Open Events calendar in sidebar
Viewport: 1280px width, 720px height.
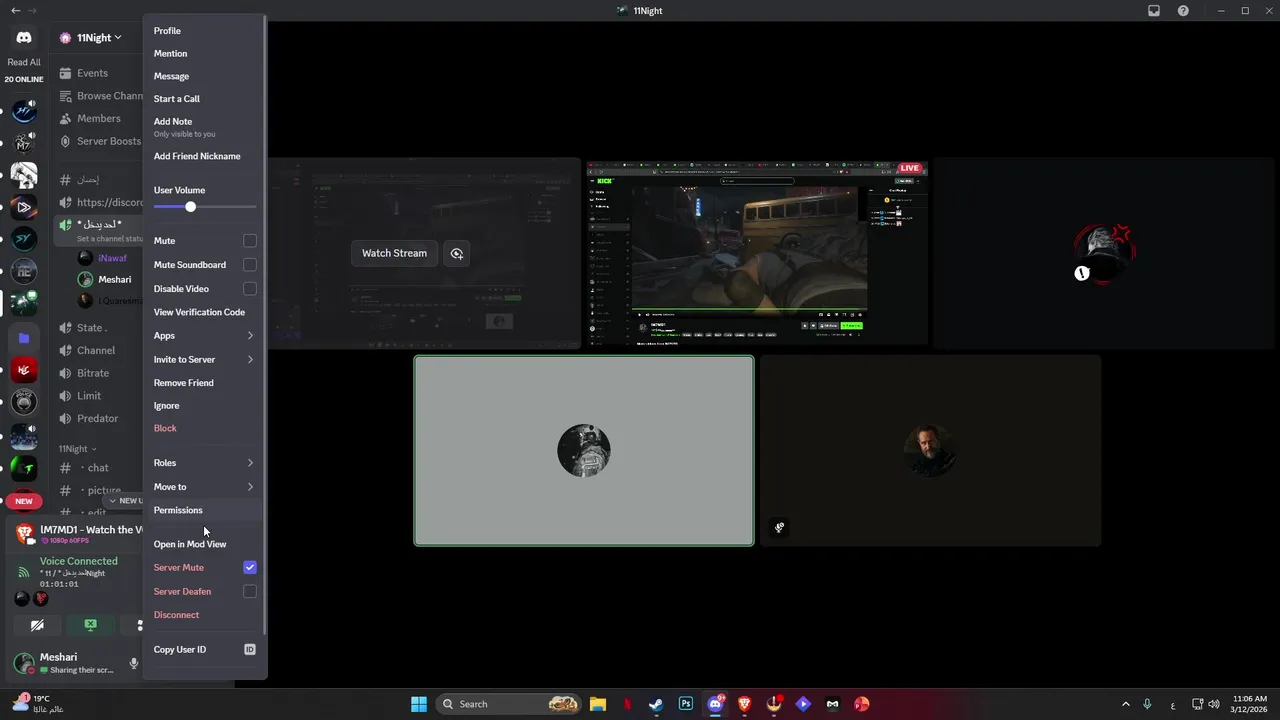92,73
